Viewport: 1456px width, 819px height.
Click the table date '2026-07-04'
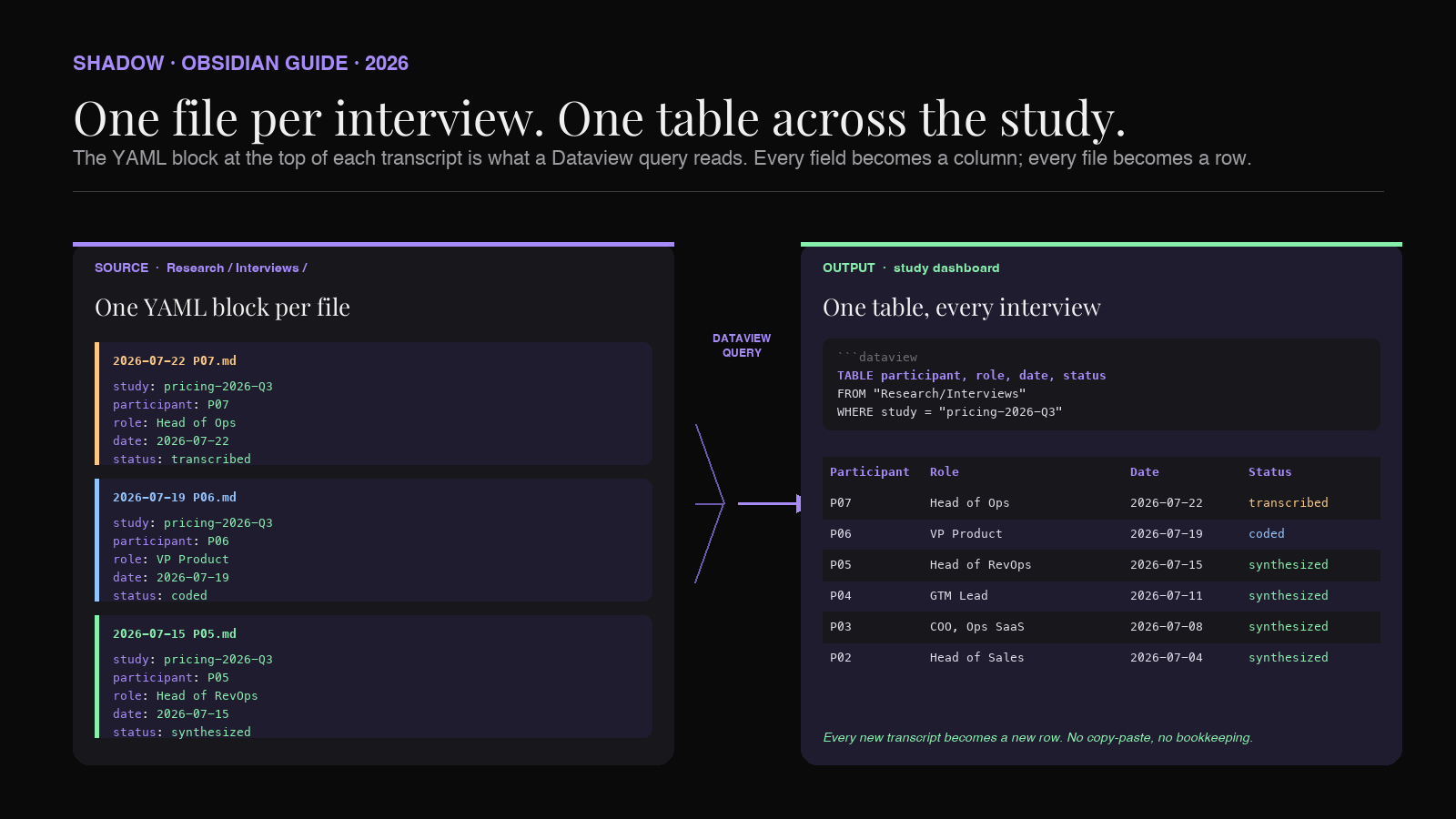click(1167, 658)
